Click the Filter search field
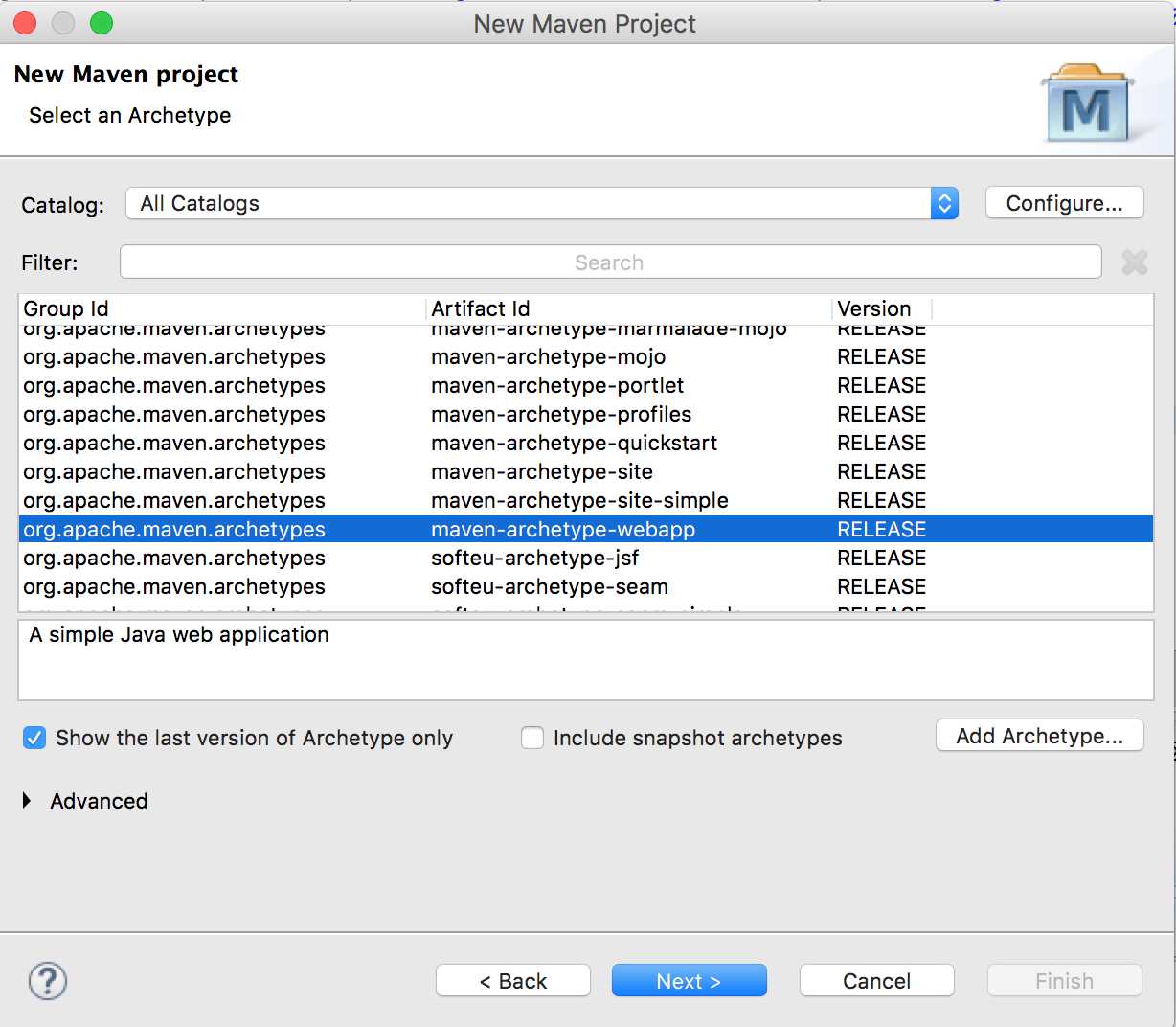Image resolution: width=1176 pixels, height=1027 pixels. point(610,262)
